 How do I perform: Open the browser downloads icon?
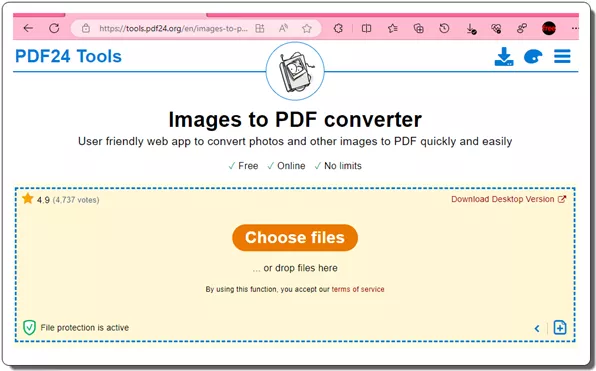pos(471,29)
